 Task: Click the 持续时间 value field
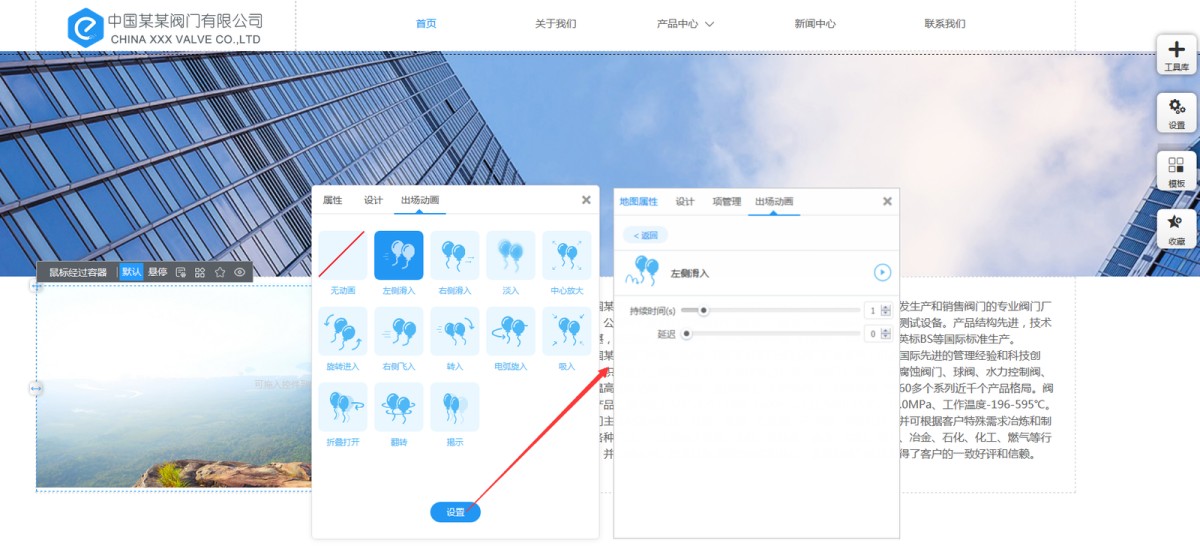[874, 310]
